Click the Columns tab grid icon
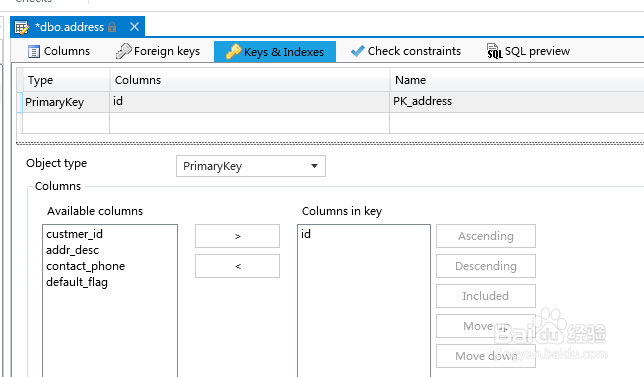Screen dimensions: 644x377 point(34,51)
